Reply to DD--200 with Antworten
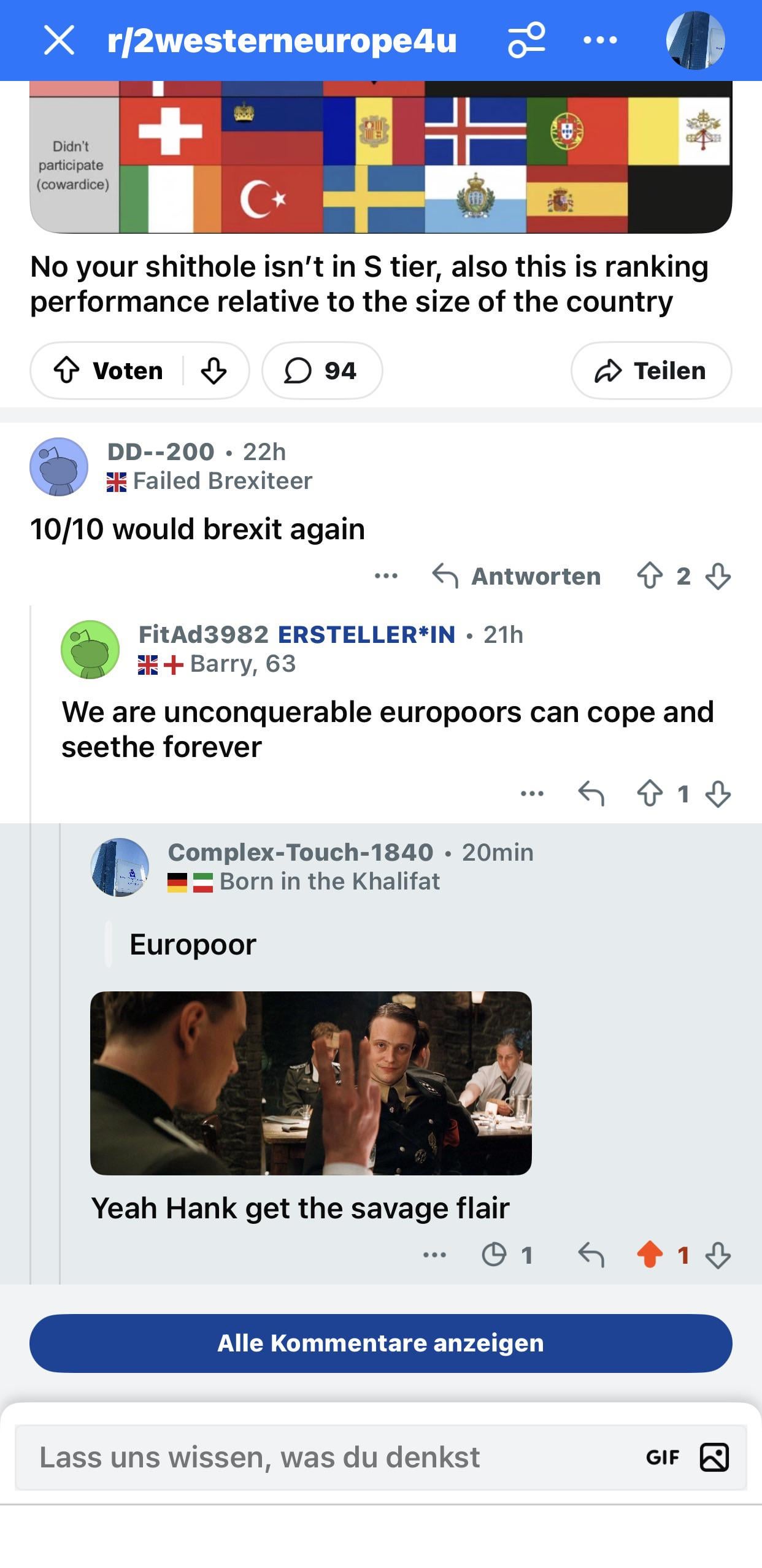762x1568 pixels. (517, 576)
